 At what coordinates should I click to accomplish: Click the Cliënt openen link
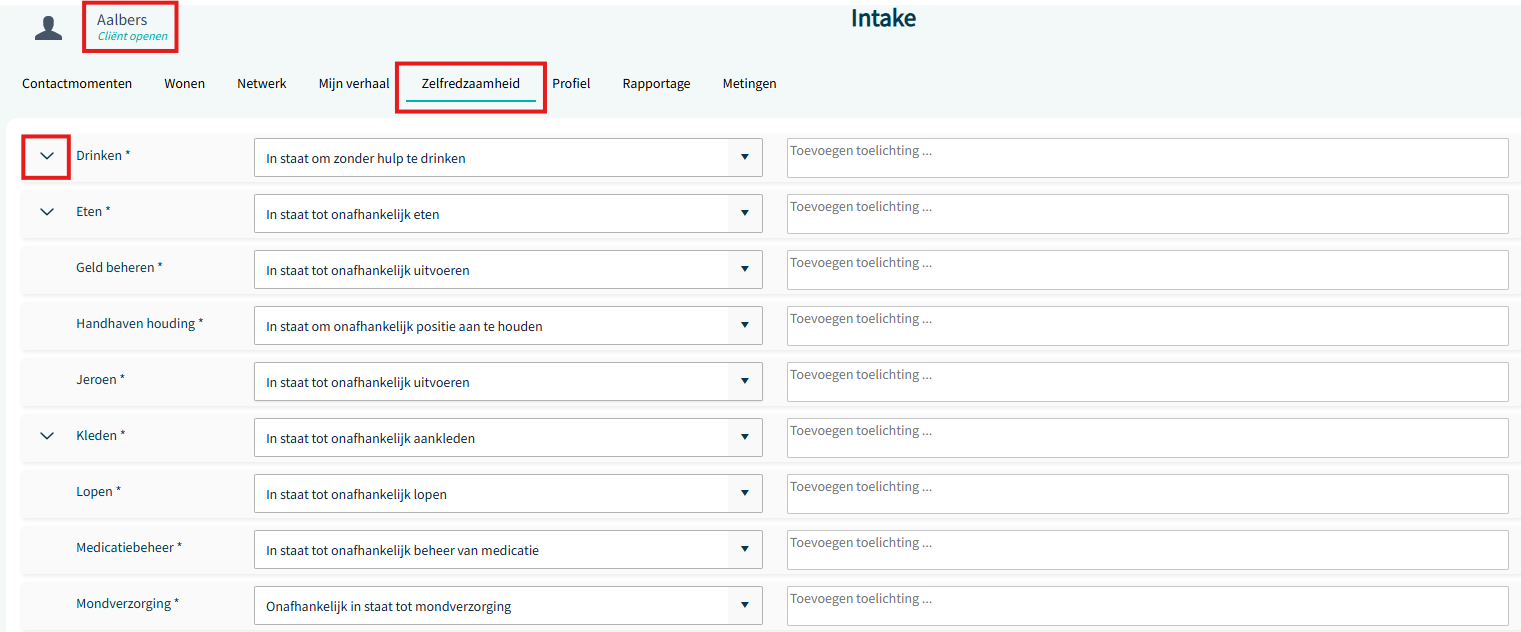coord(132,36)
